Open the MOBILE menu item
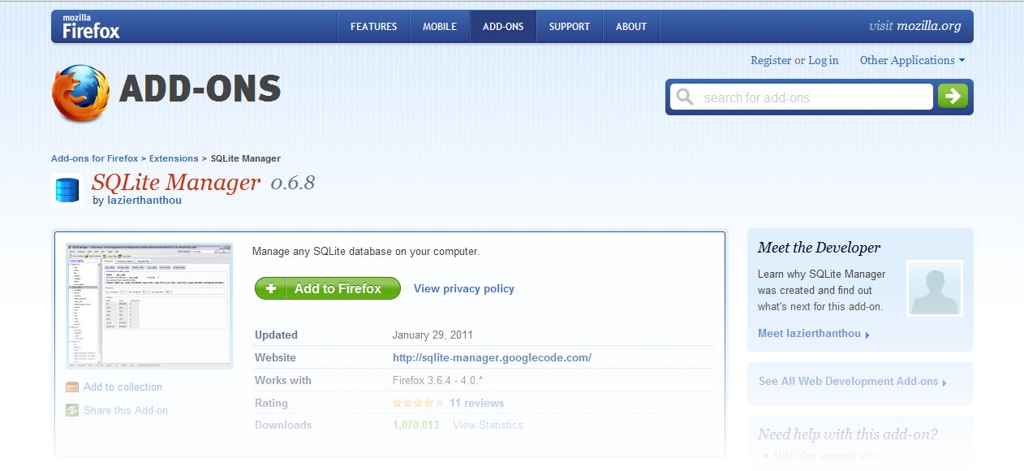The image size is (1024, 471). click(x=440, y=27)
